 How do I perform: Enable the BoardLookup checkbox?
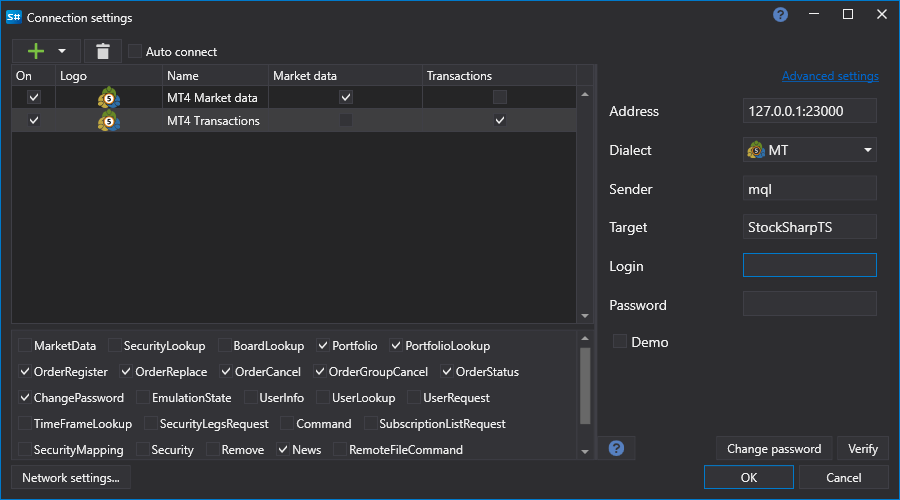click(x=224, y=345)
